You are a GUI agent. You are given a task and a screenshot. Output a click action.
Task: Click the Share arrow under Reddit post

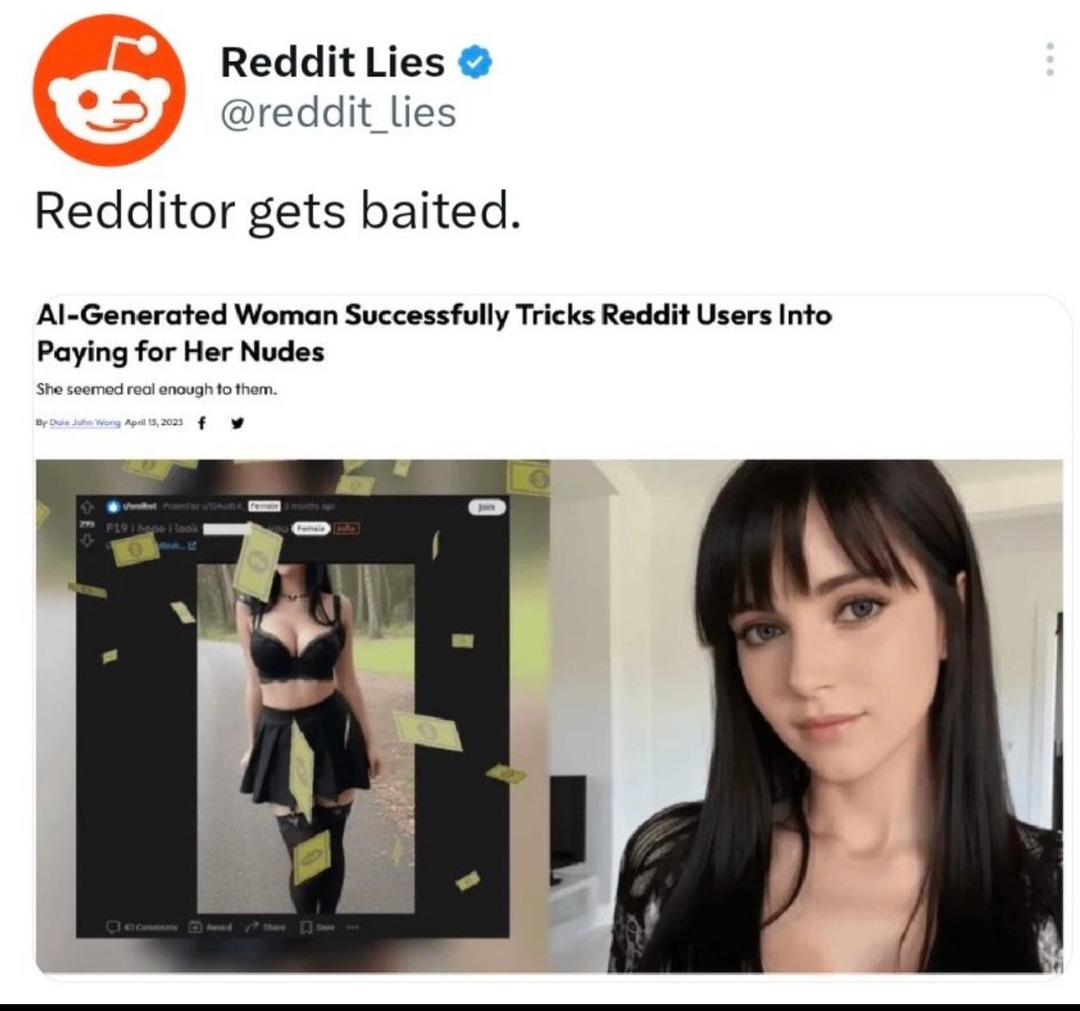coord(252,926)
